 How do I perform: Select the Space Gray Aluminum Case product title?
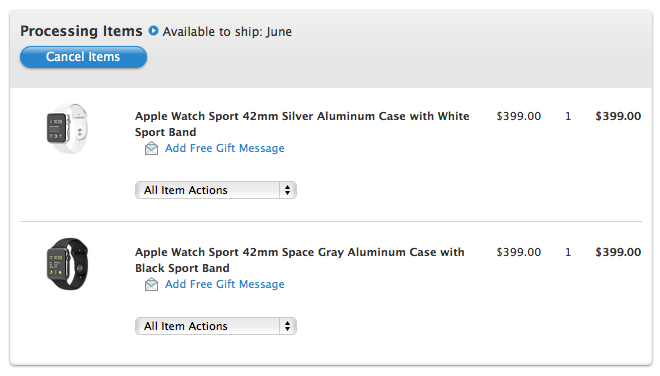[x=300, y=260]
